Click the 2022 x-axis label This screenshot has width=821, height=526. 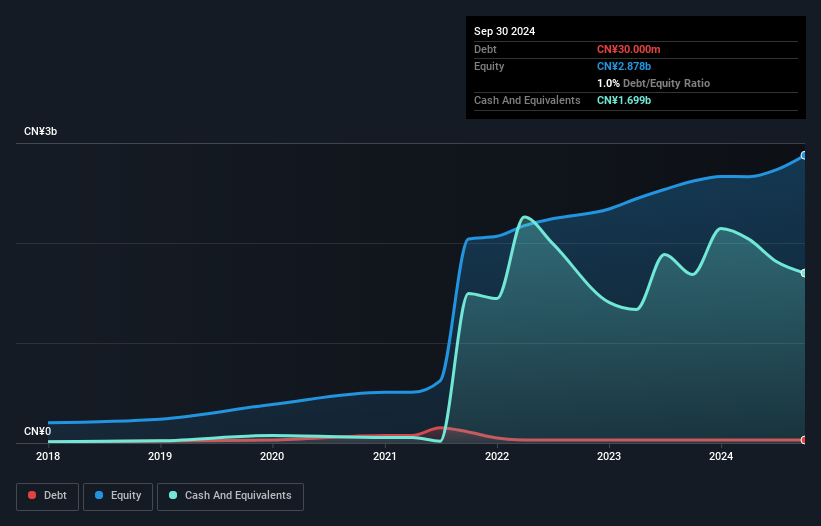click(x=497, y=456)
